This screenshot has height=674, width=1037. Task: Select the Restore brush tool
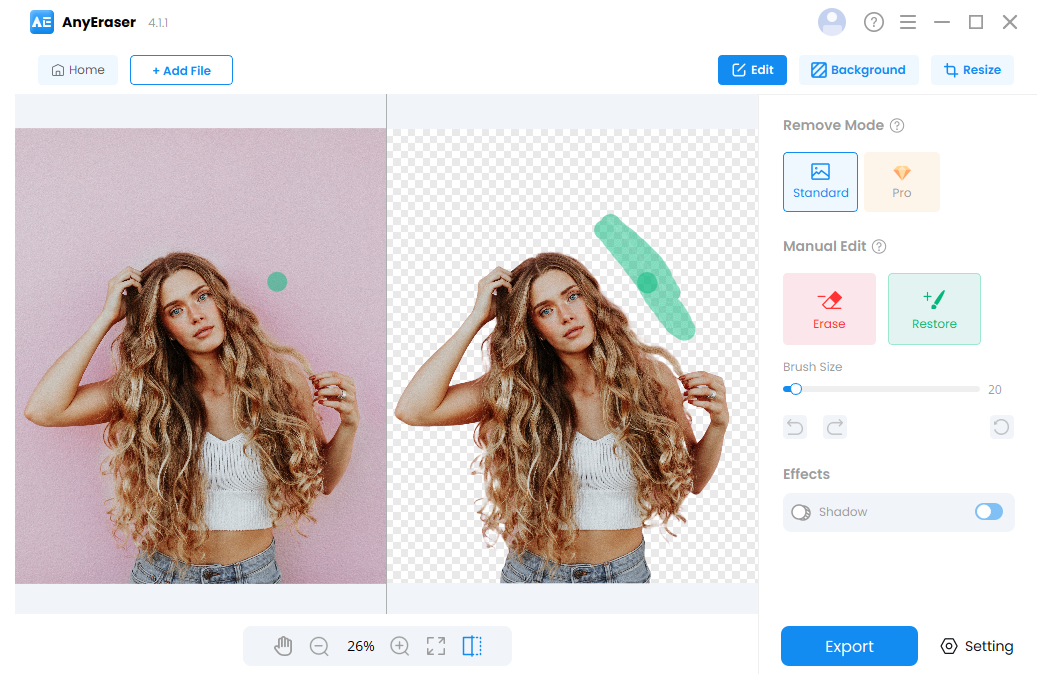click(934, 309)
